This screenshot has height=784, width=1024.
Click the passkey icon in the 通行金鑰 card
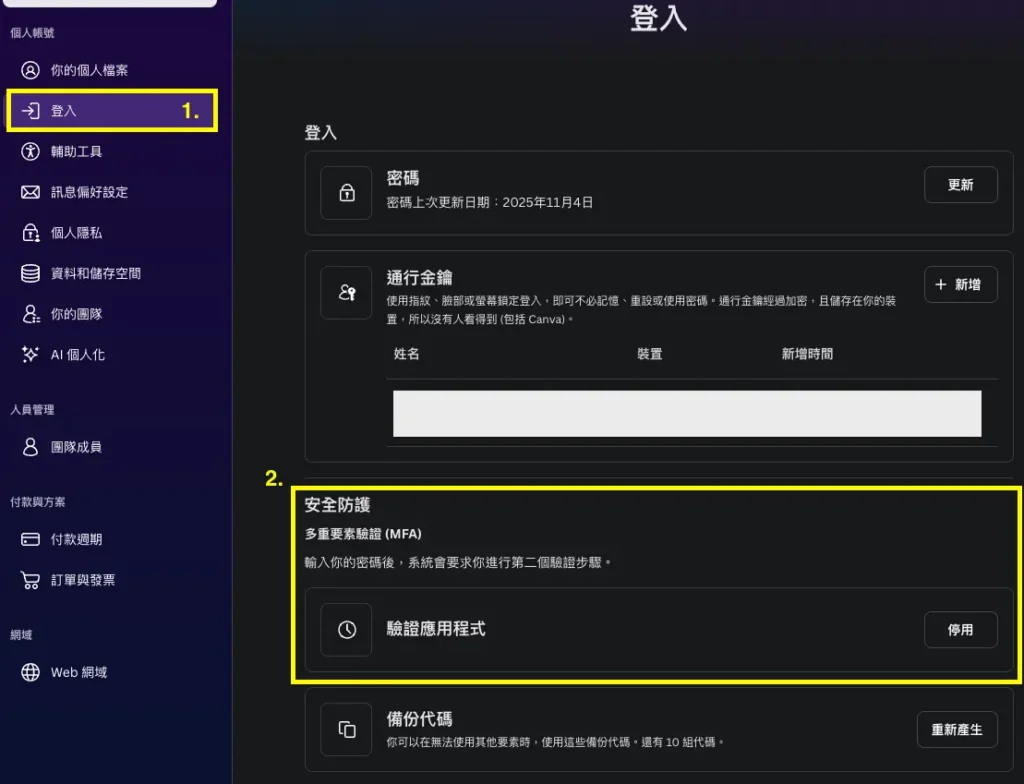click(x=347, y=292)
